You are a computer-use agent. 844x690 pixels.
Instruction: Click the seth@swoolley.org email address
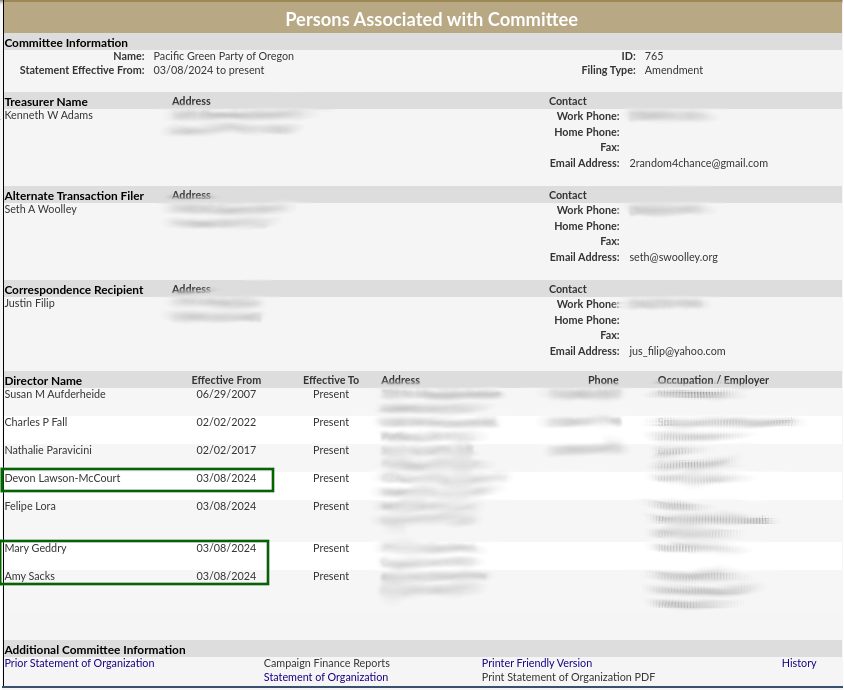[x=673, y=257]
